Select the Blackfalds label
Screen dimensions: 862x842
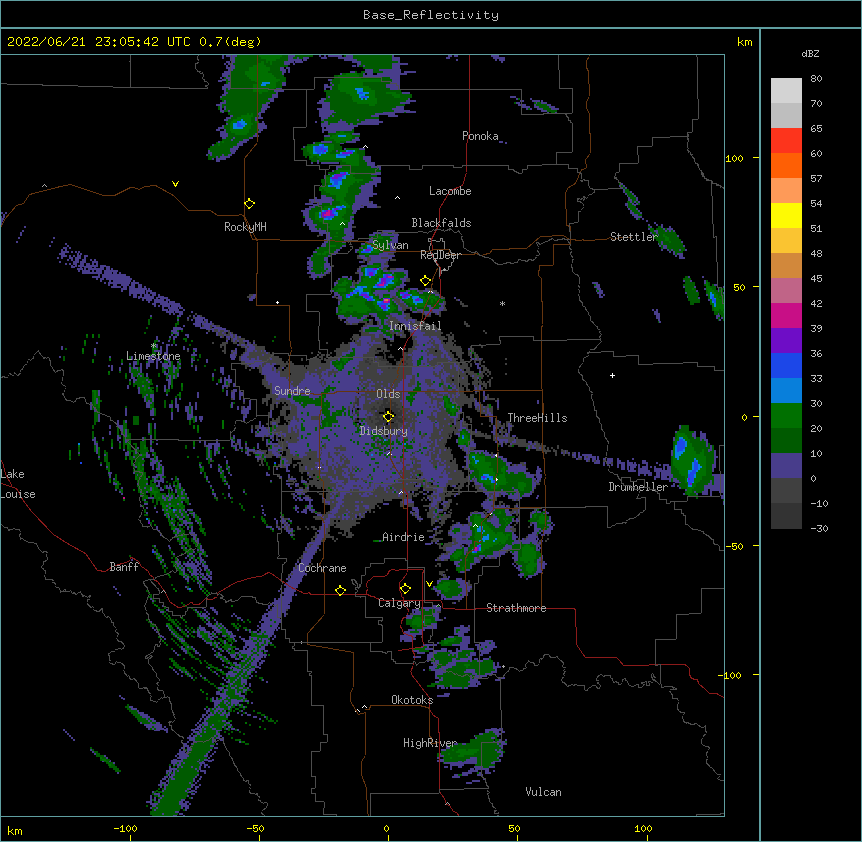441,223
